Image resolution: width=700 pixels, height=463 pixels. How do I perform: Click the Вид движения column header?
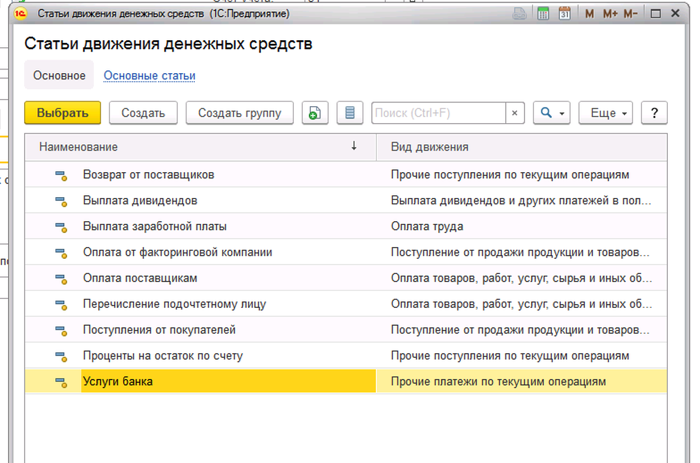520,147
